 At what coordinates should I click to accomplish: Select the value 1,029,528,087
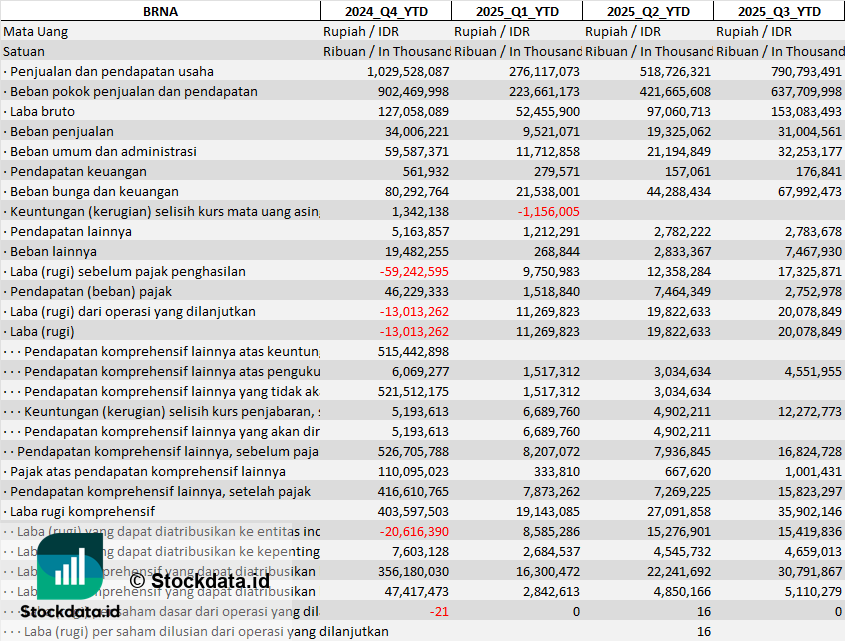pos(408,72)
